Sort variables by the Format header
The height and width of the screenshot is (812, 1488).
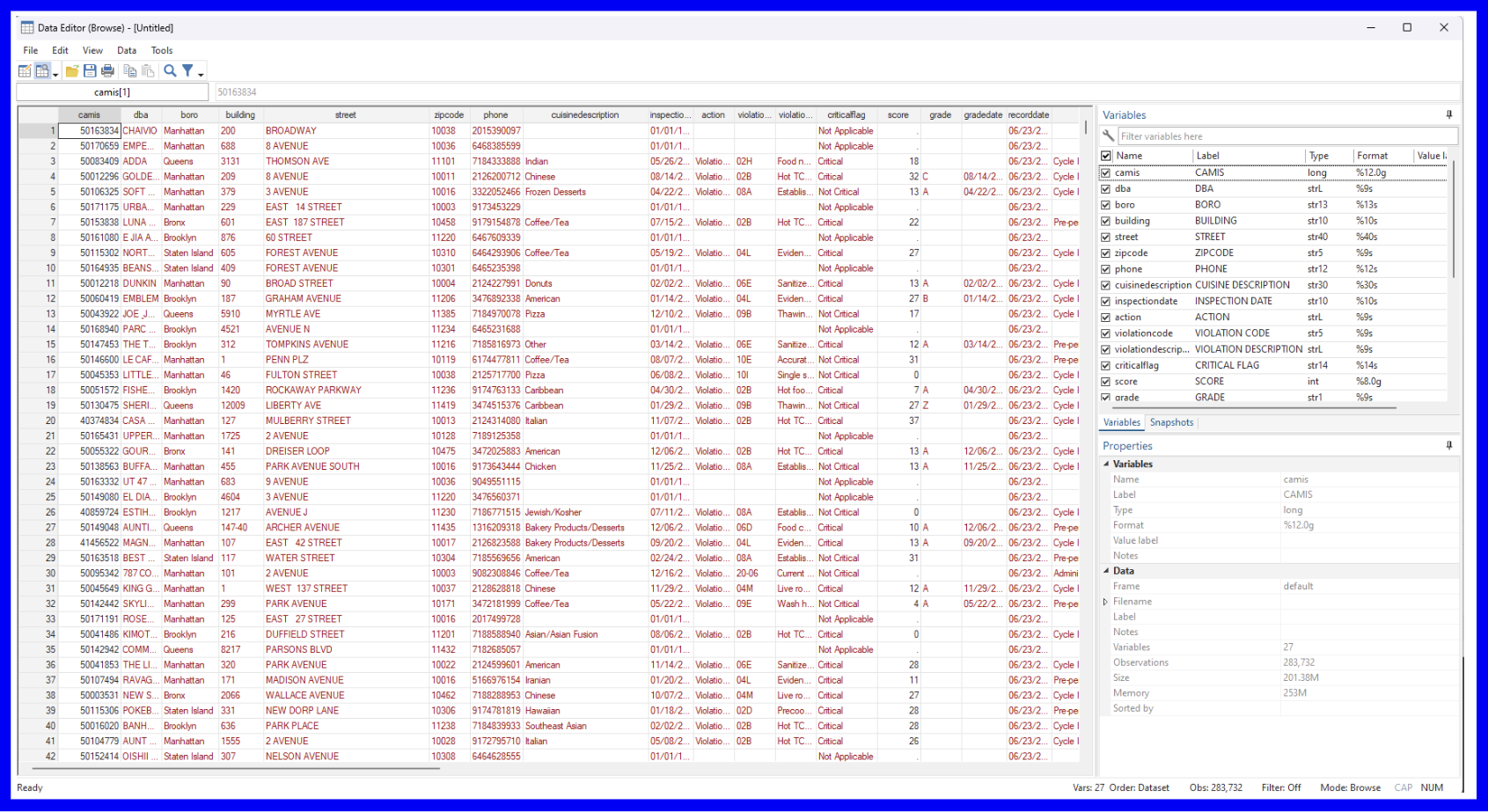point(1382,156)
